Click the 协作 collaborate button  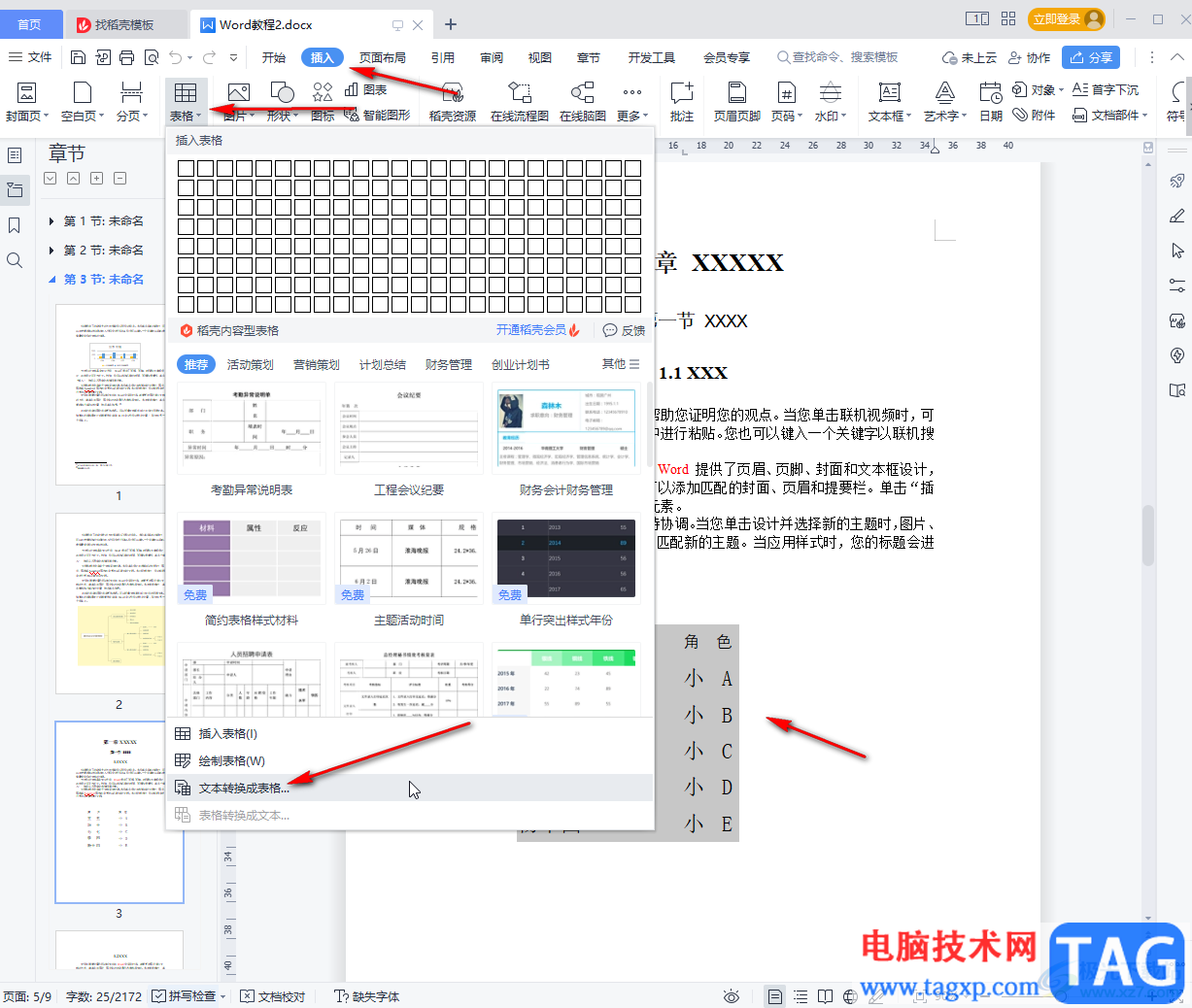pyautogui.click(x=1030, y=57)
